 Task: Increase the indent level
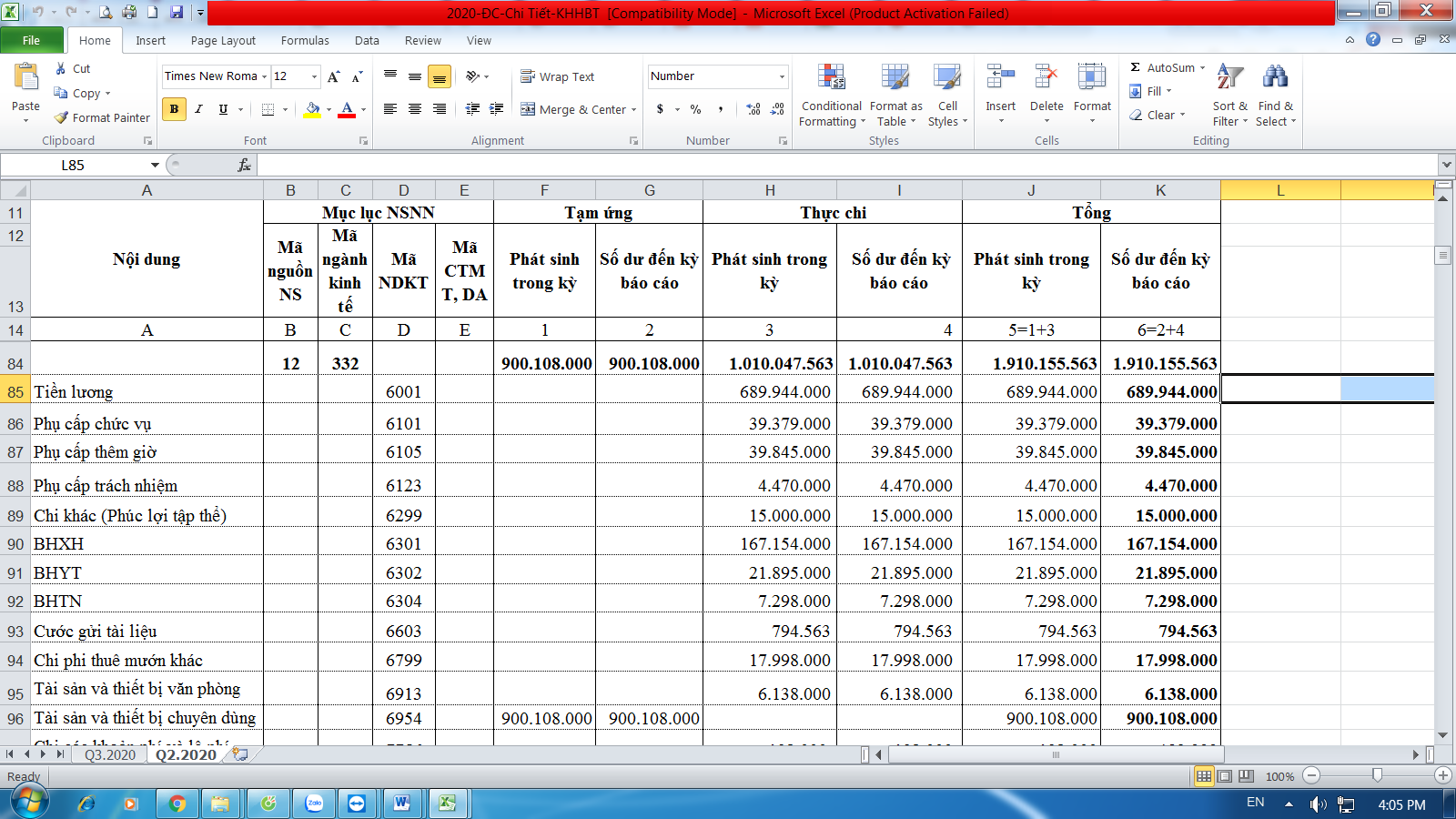pos(496,109)
